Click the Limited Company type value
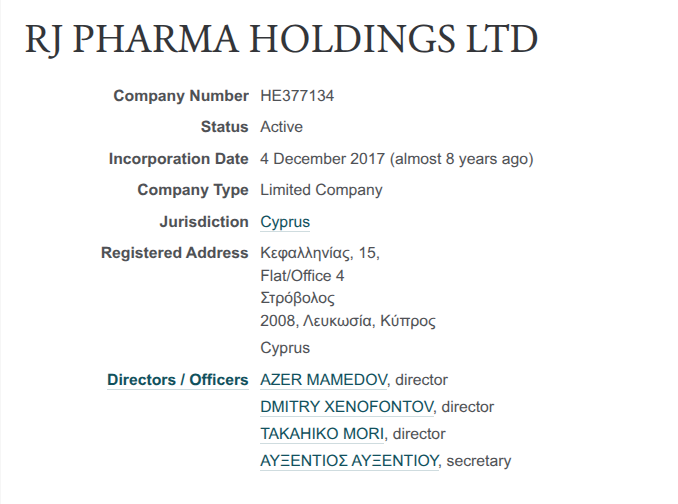This screenshot has height=504, width=678. click(x=321, y=190)
